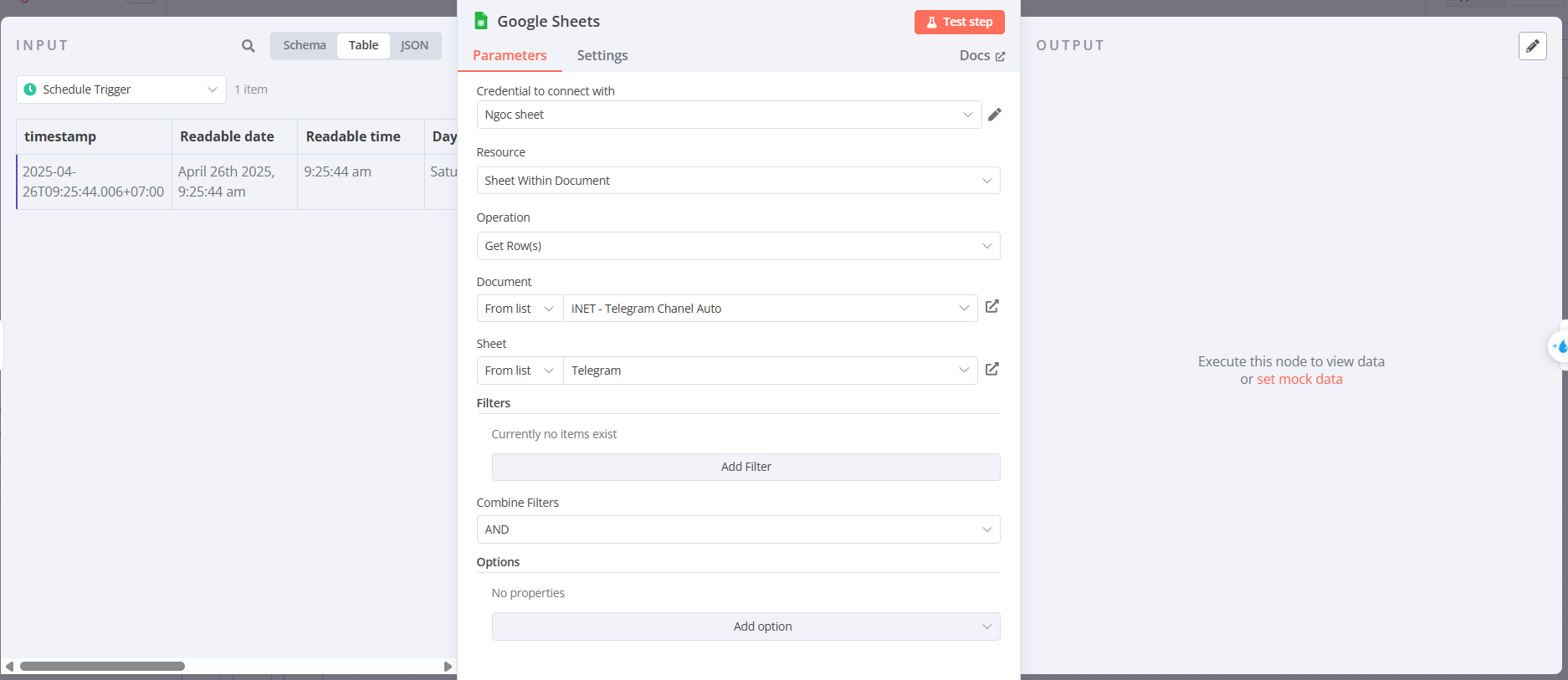Open the credential dropdown showing Ngoc sheet
The image size is (1568, 680).
[x=729, y=115]
